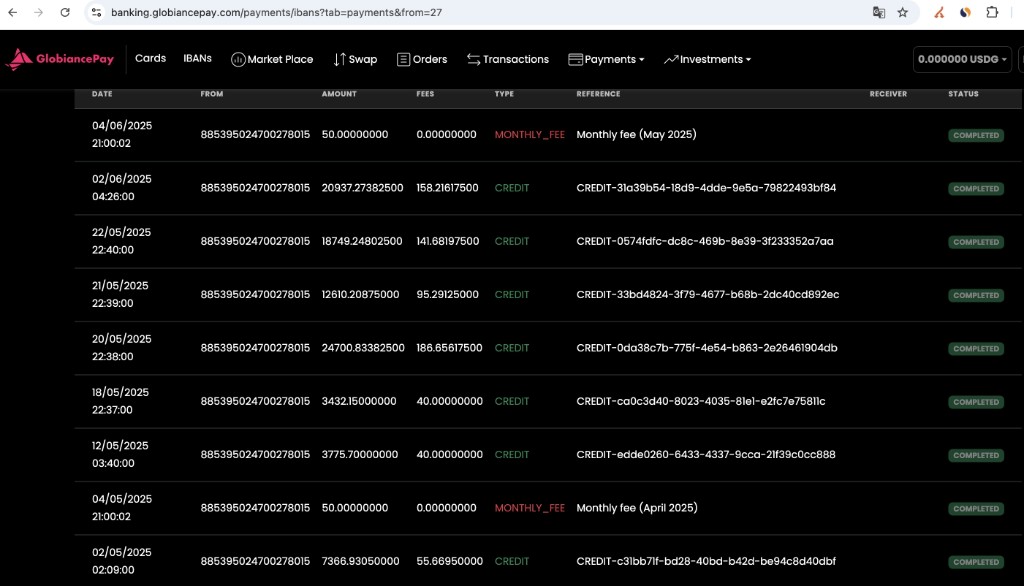This screenshot has height=586, width=1024.
Task: Click the fee value 186.65617500
Action: [449, 348]
